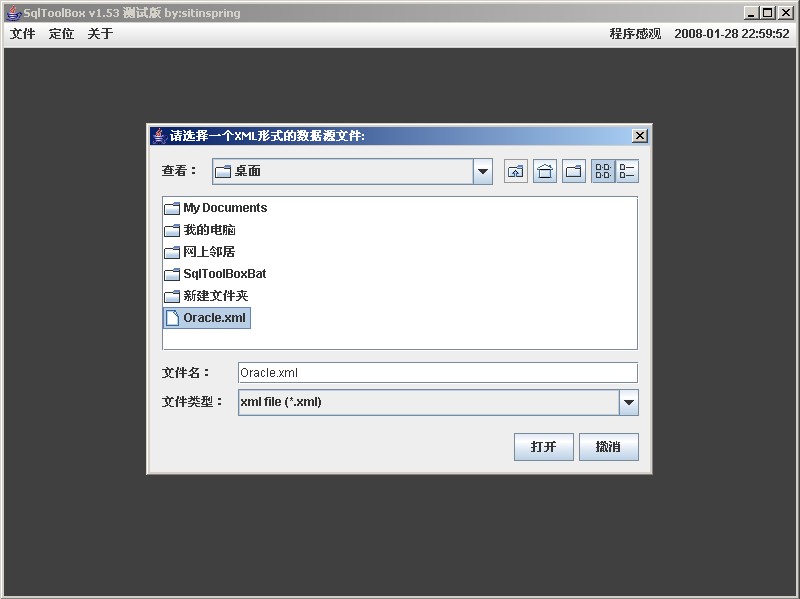Switch to list view toggle

603,171
